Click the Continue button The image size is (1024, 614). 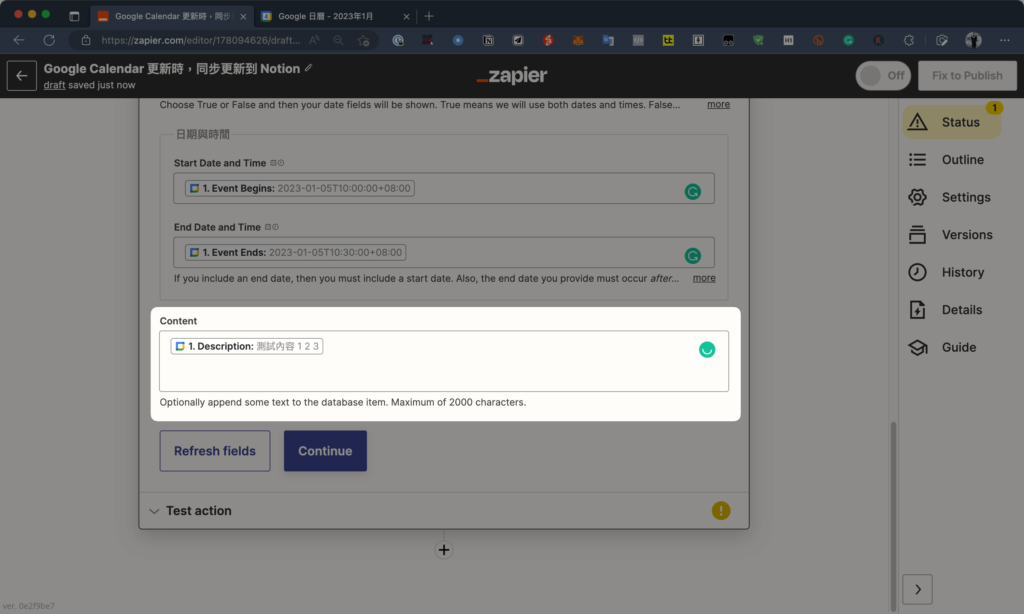click(x=325, y=451)
